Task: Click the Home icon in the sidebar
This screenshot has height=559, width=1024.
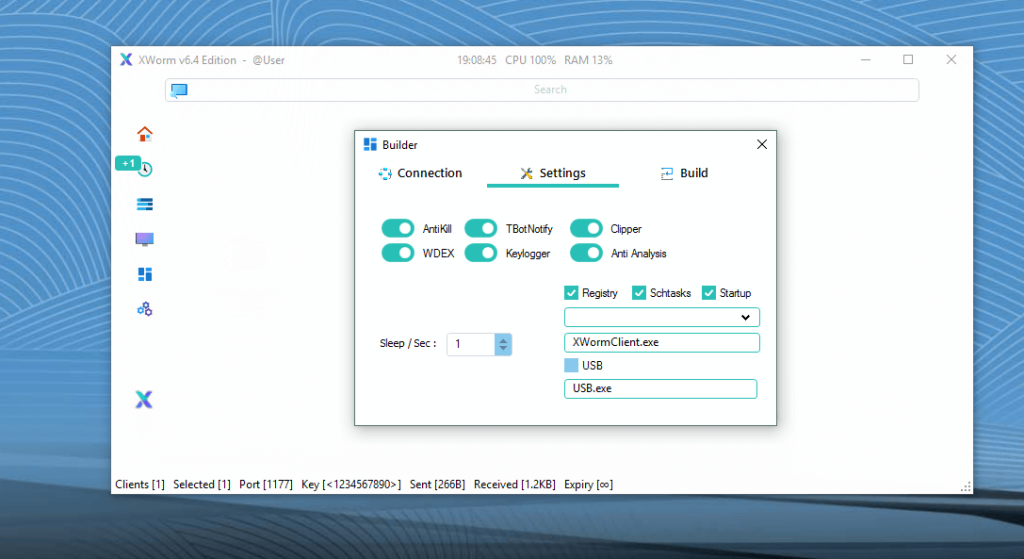Action: click(145, 134)
